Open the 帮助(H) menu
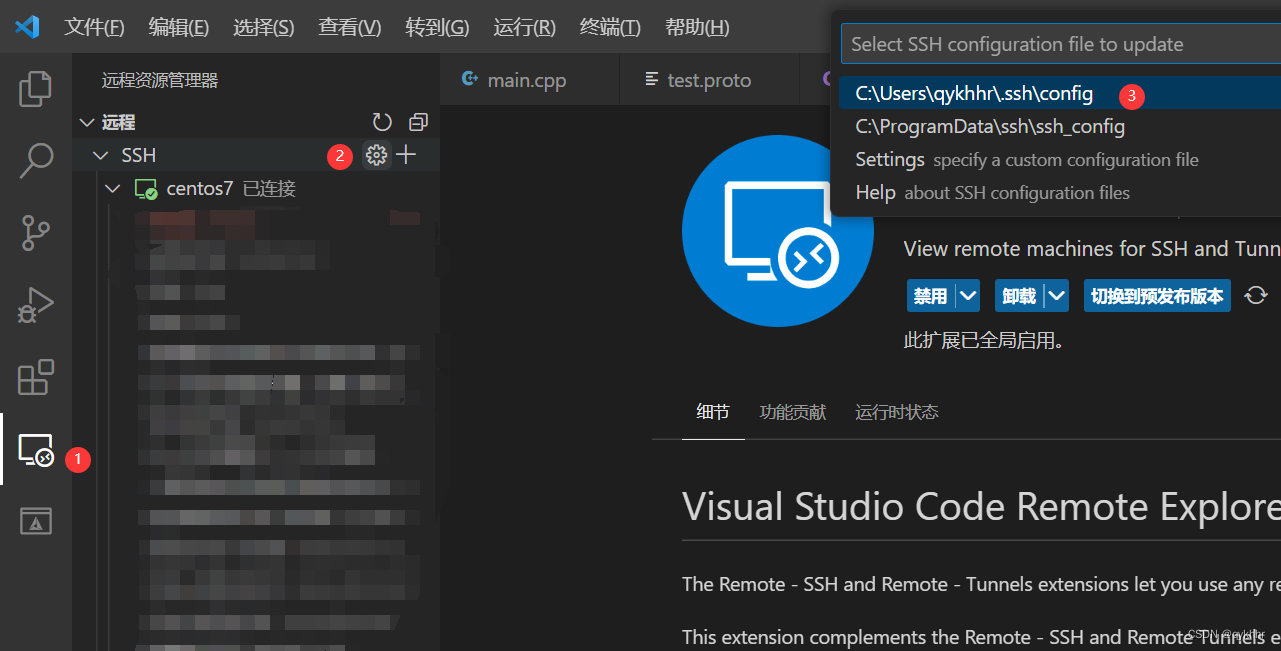The width and height of the screenshot is (1281, 651). (697, 27)
